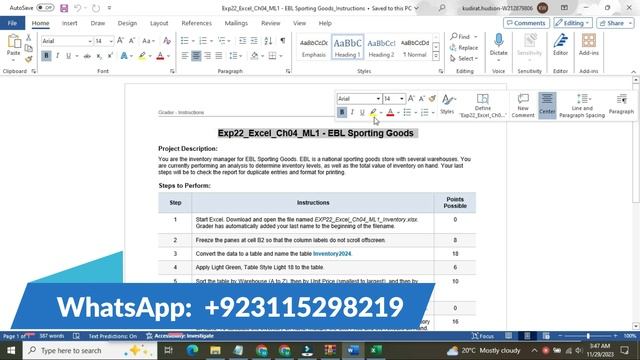The height and width of the screenshot is (360, 640).
Task: Switch to the View tab
Action: coord(299,23)
